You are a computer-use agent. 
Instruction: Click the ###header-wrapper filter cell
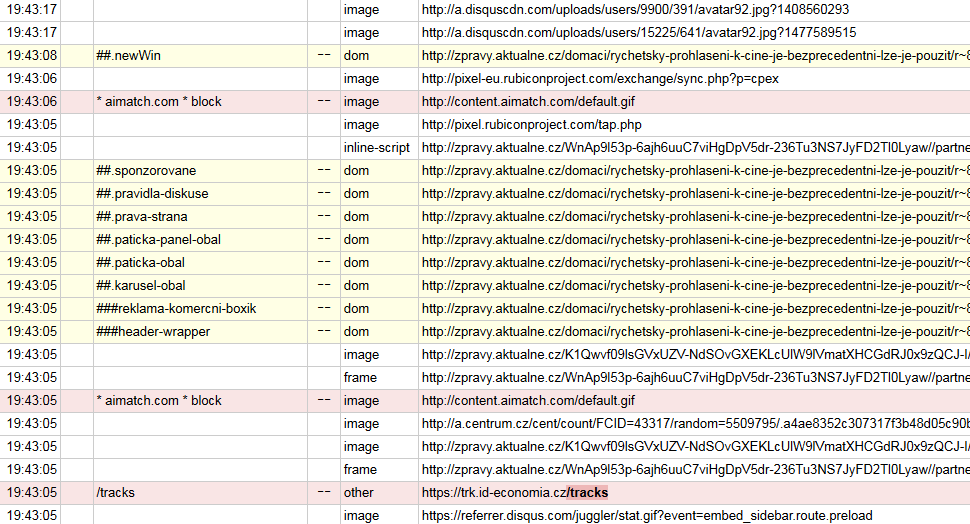coord(153,331)
